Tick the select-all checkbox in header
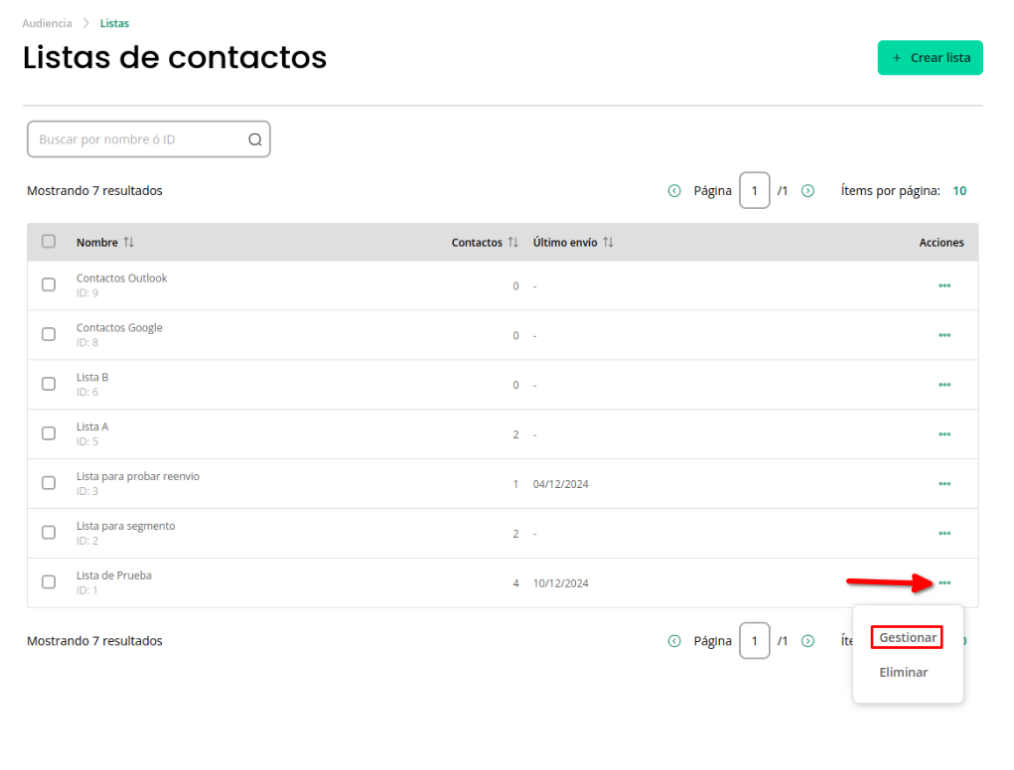This screenshot has height=770, width=1014. point(49,241)
